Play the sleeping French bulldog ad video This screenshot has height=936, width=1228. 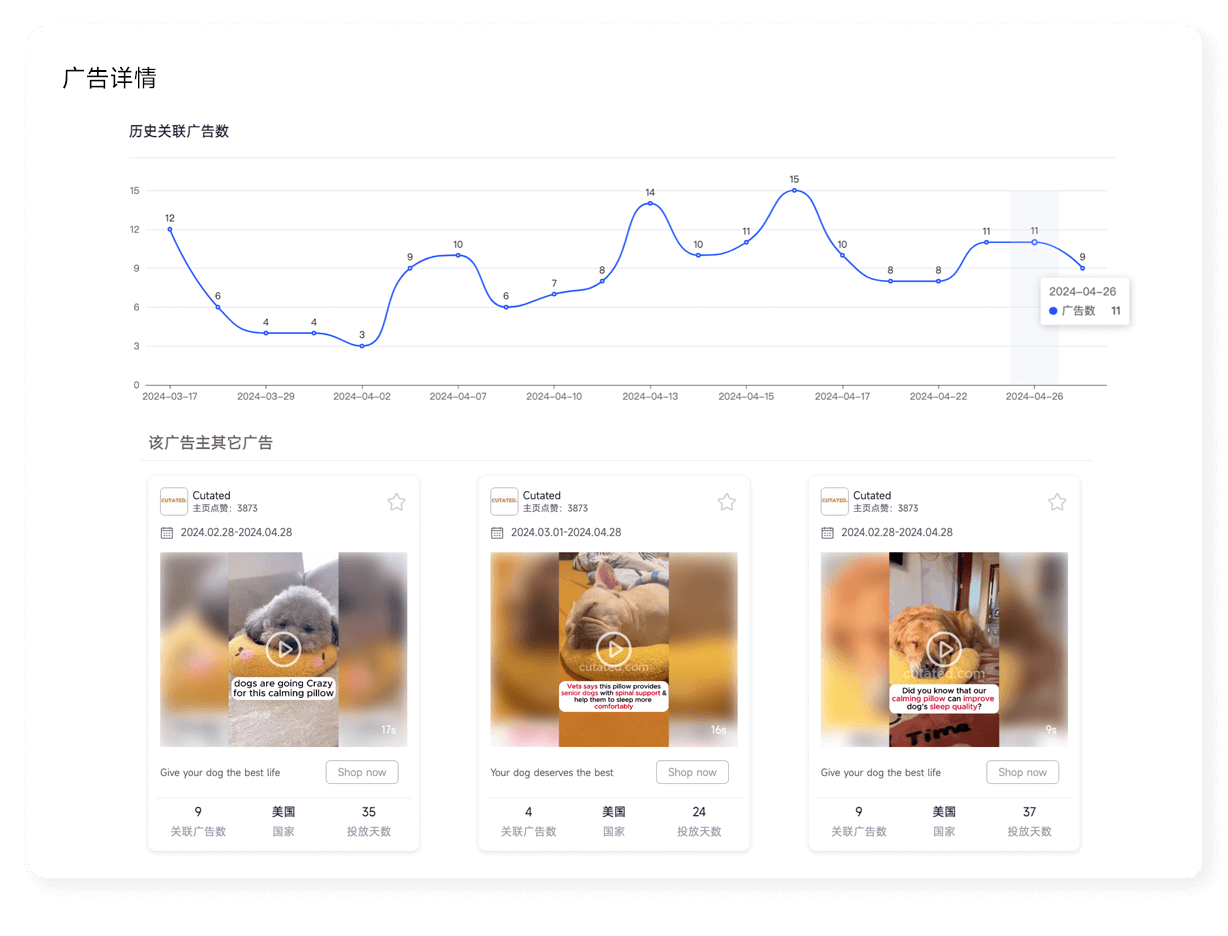click(614, 649)
